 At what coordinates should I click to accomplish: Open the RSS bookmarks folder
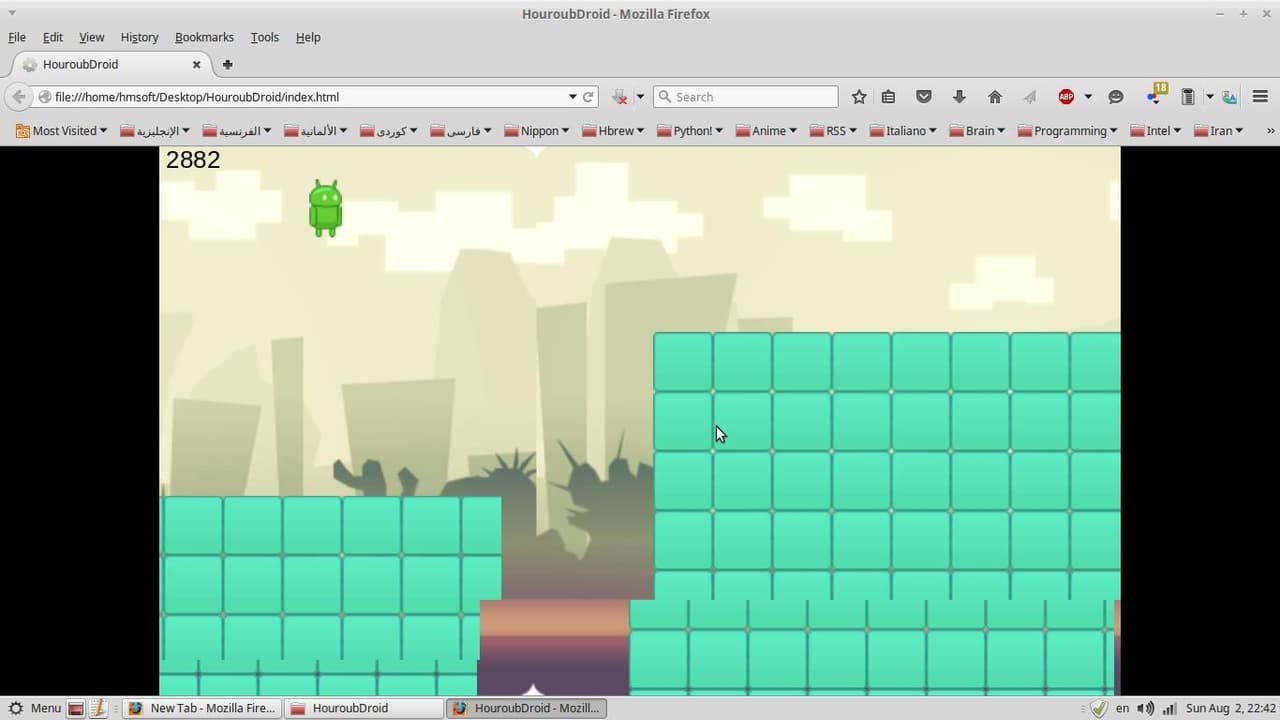pyautogui.click(x=834, y=131)
